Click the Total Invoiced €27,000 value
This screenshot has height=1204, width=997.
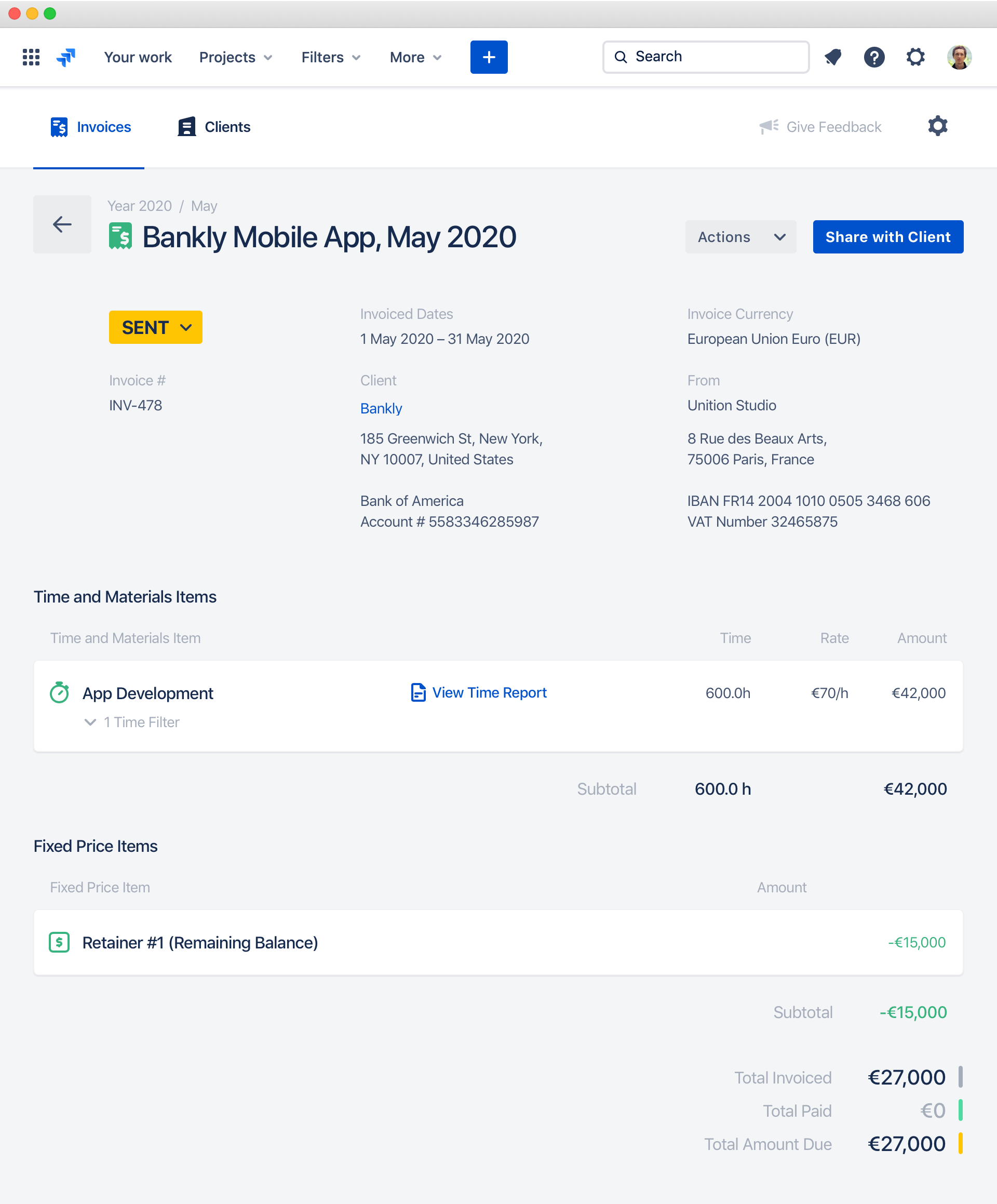[x=907, y=1077]
